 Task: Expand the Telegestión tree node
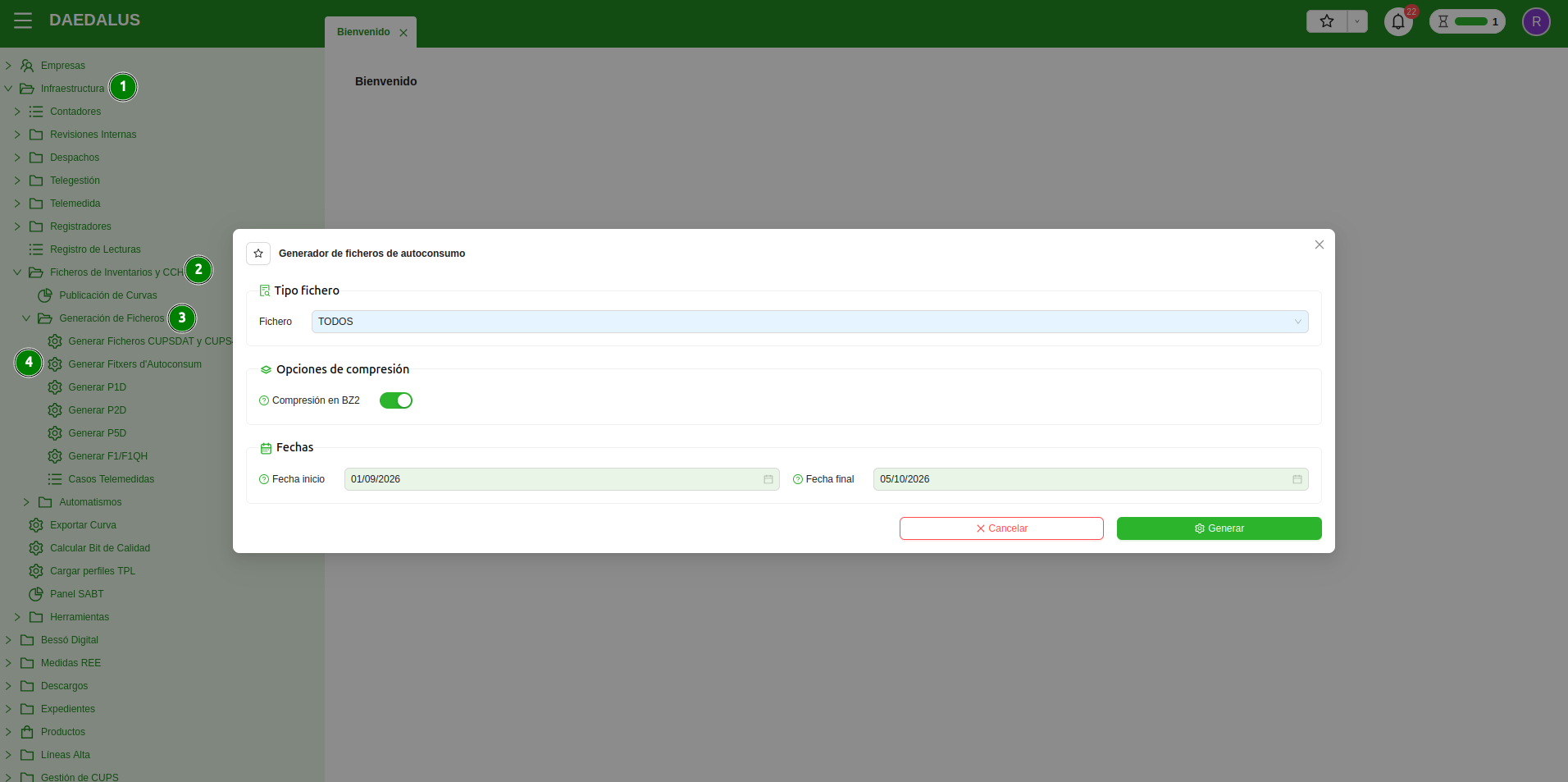coord(17,181)
